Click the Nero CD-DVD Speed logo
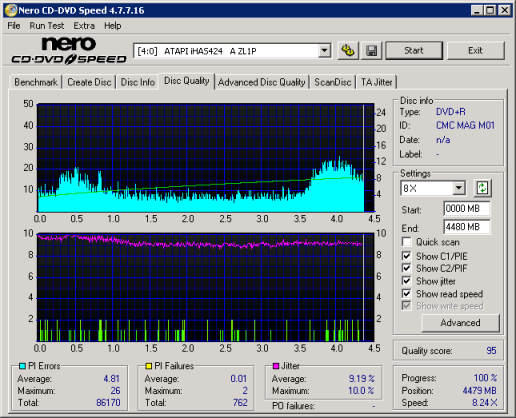 [x=69, y=50]
